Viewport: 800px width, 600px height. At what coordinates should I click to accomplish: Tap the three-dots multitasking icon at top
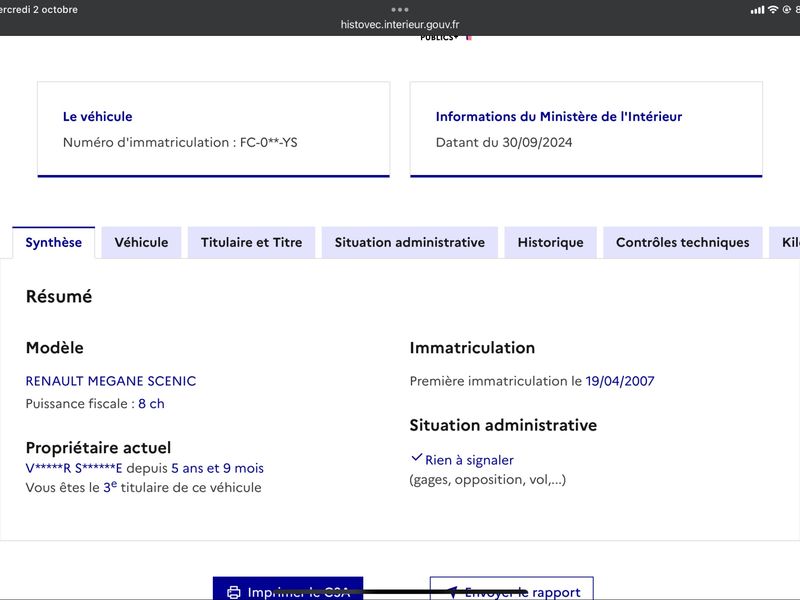(x=399, y=9)
